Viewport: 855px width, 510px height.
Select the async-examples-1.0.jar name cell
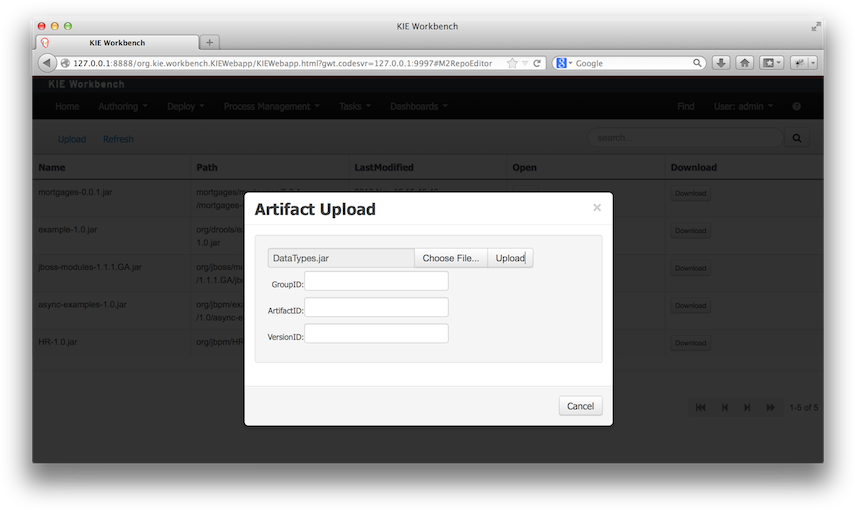click(82, 304)
